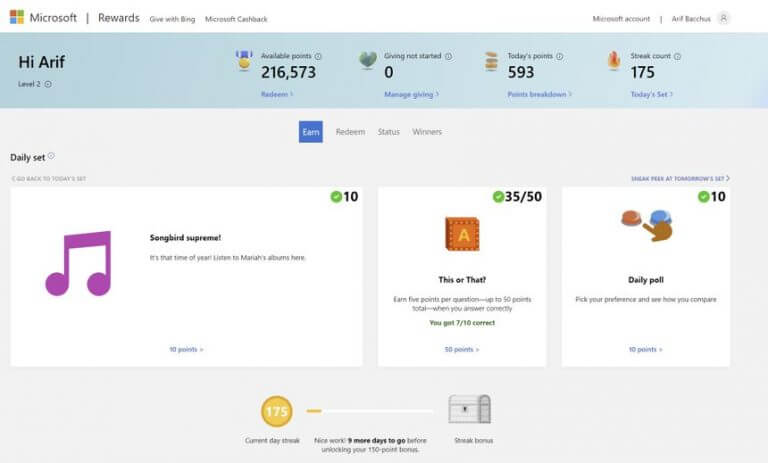Image resolution: width=768 pixels, height=463 pixels.
Task: Click the Today's points coins icon
Action: (x=491, y=61)
